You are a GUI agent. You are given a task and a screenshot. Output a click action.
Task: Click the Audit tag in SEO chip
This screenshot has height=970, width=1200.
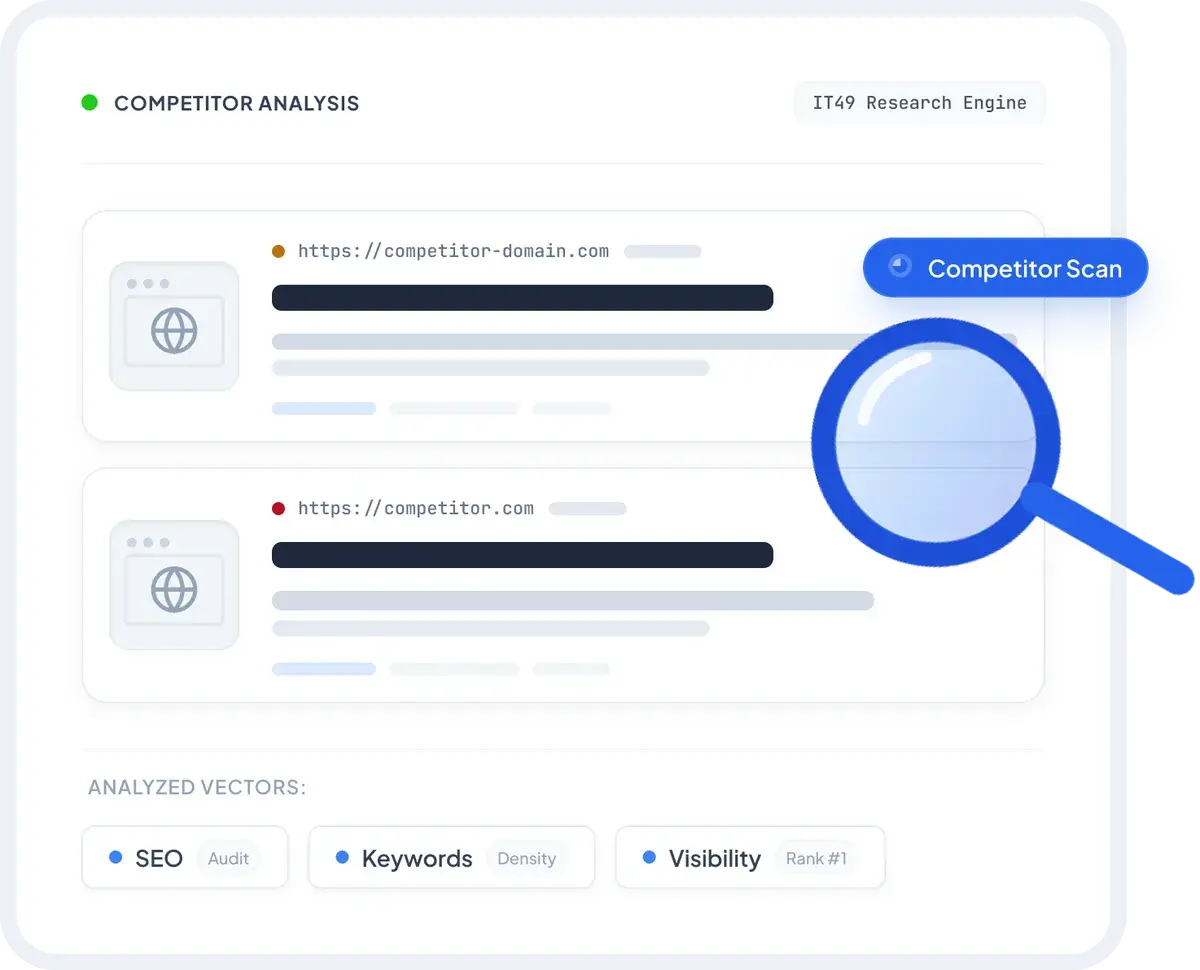click(228, 858)
